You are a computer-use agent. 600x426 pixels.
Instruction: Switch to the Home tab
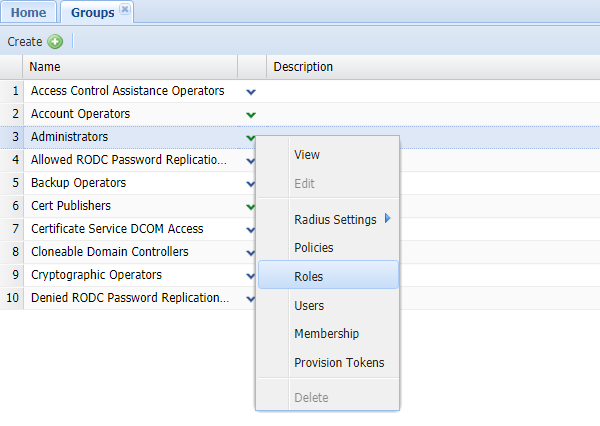pyautogui.click(x=28, y=12)
